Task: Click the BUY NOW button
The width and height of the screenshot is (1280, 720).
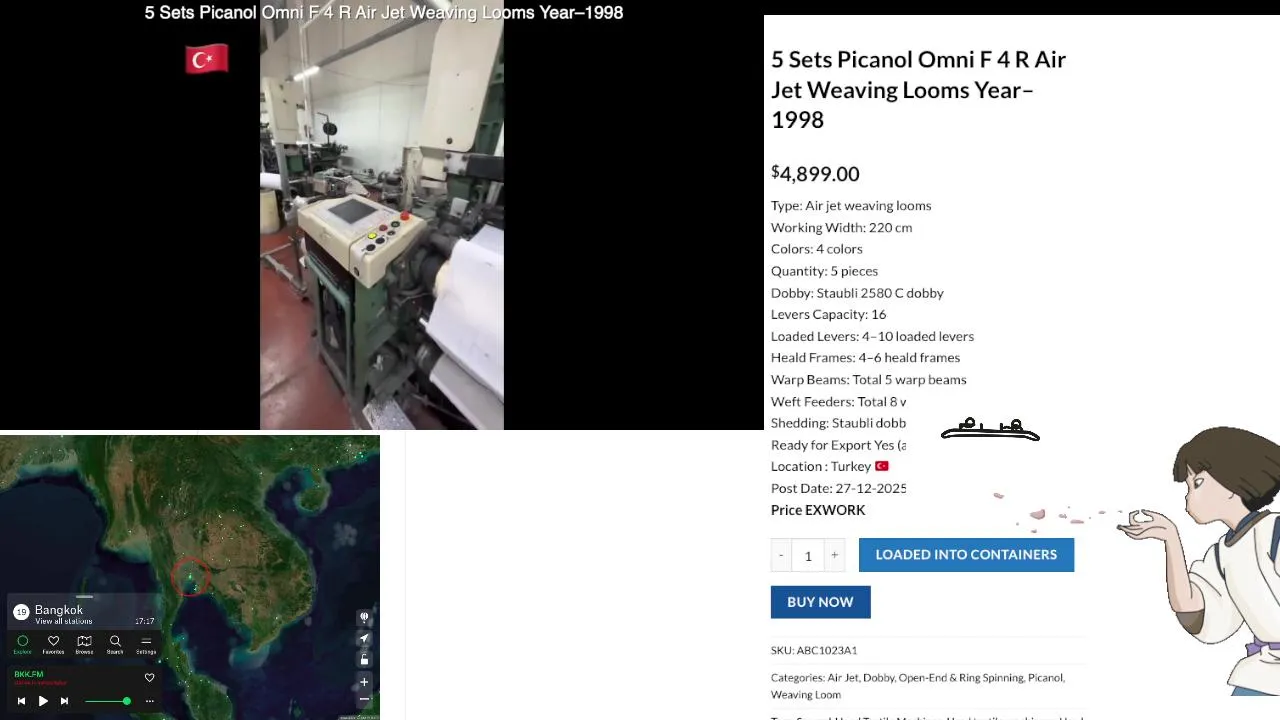Action: (820, 602)
